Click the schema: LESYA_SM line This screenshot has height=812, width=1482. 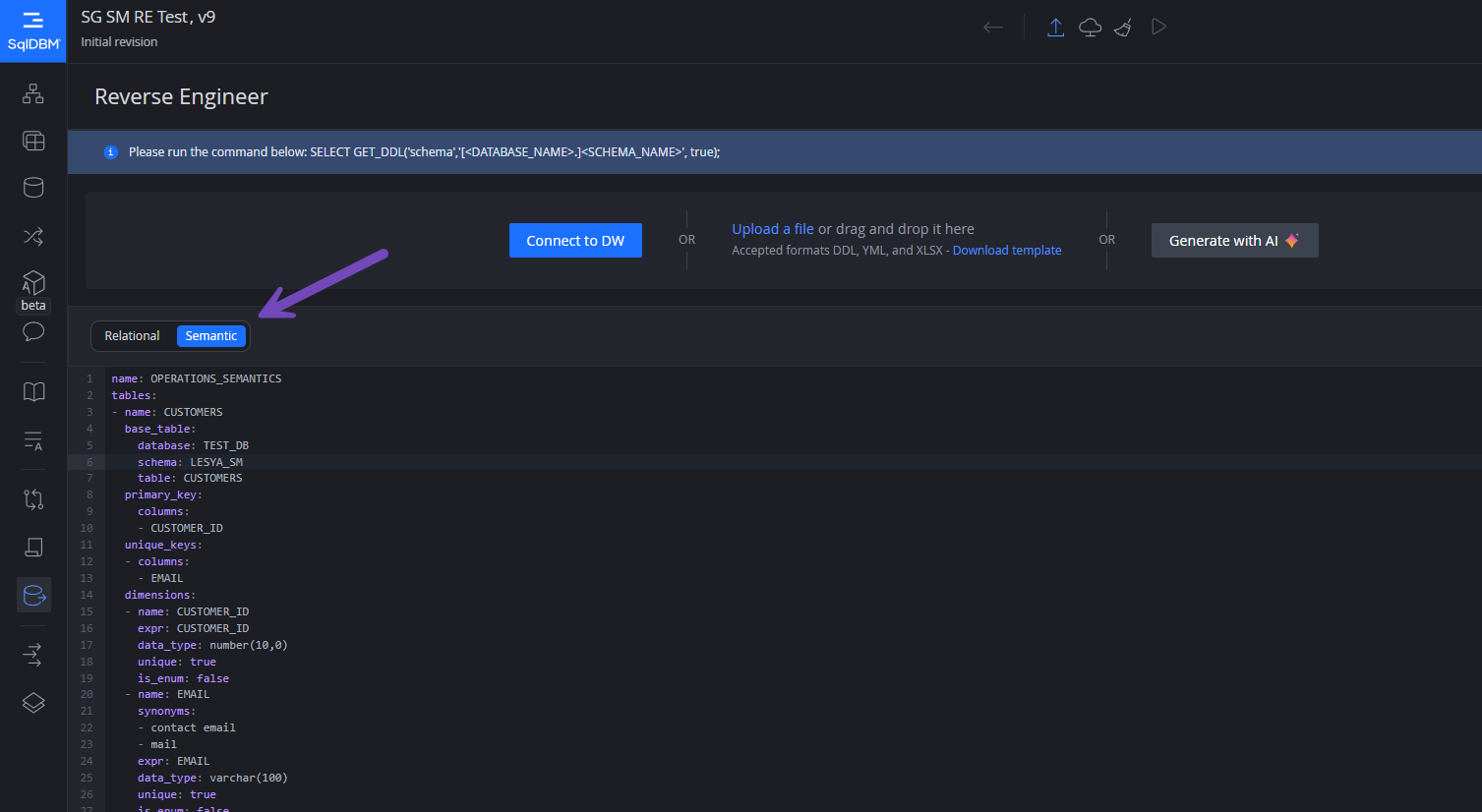pyautogui.click(x=190, y=462)
